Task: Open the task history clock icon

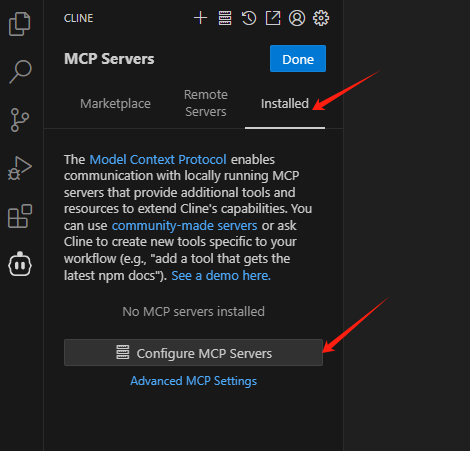Action: pos(249,18)
